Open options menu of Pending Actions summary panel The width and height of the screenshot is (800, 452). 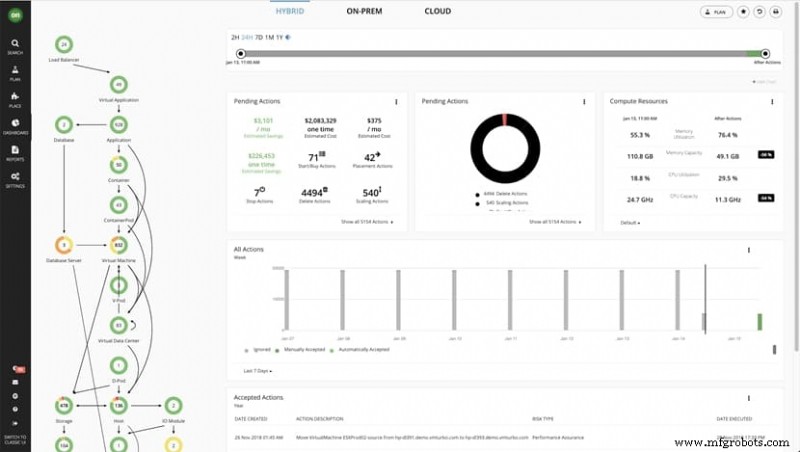click(396, 102)
